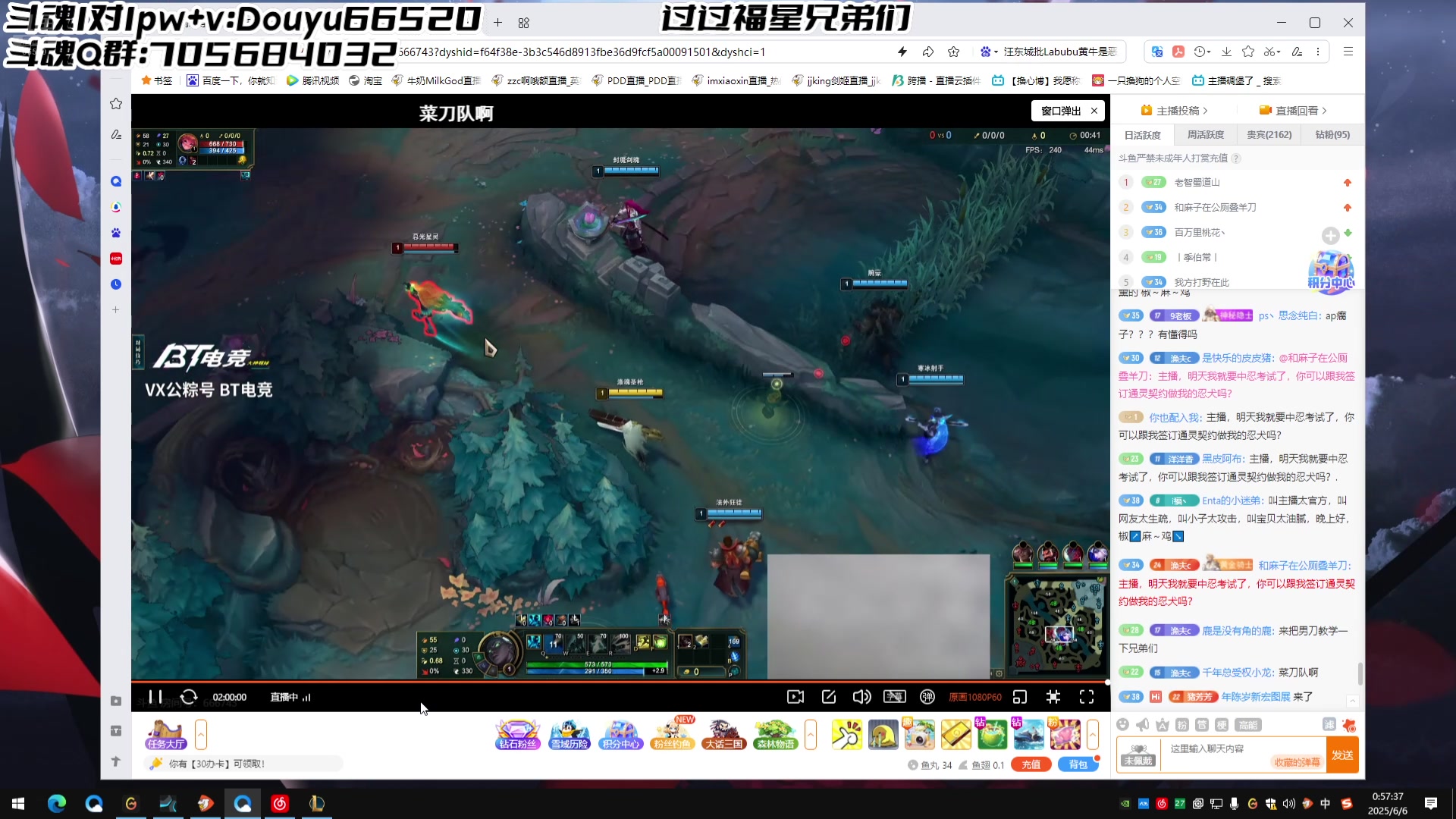Open the 任务大厅 task hall icon
The image size is (1456, 819).
tap(167, 734)
